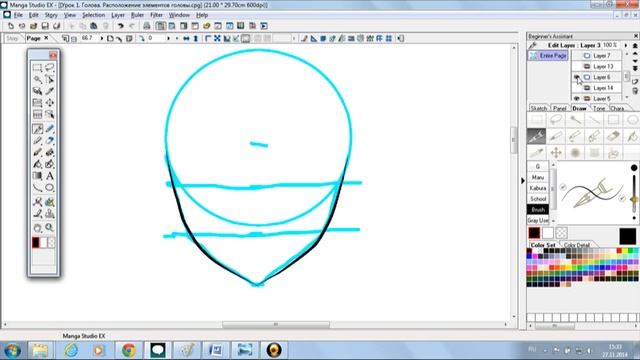This screenshot has height=360, width=640.
Task: Click the zoom value field showing 66.7
Action: [x=89, y=38]
